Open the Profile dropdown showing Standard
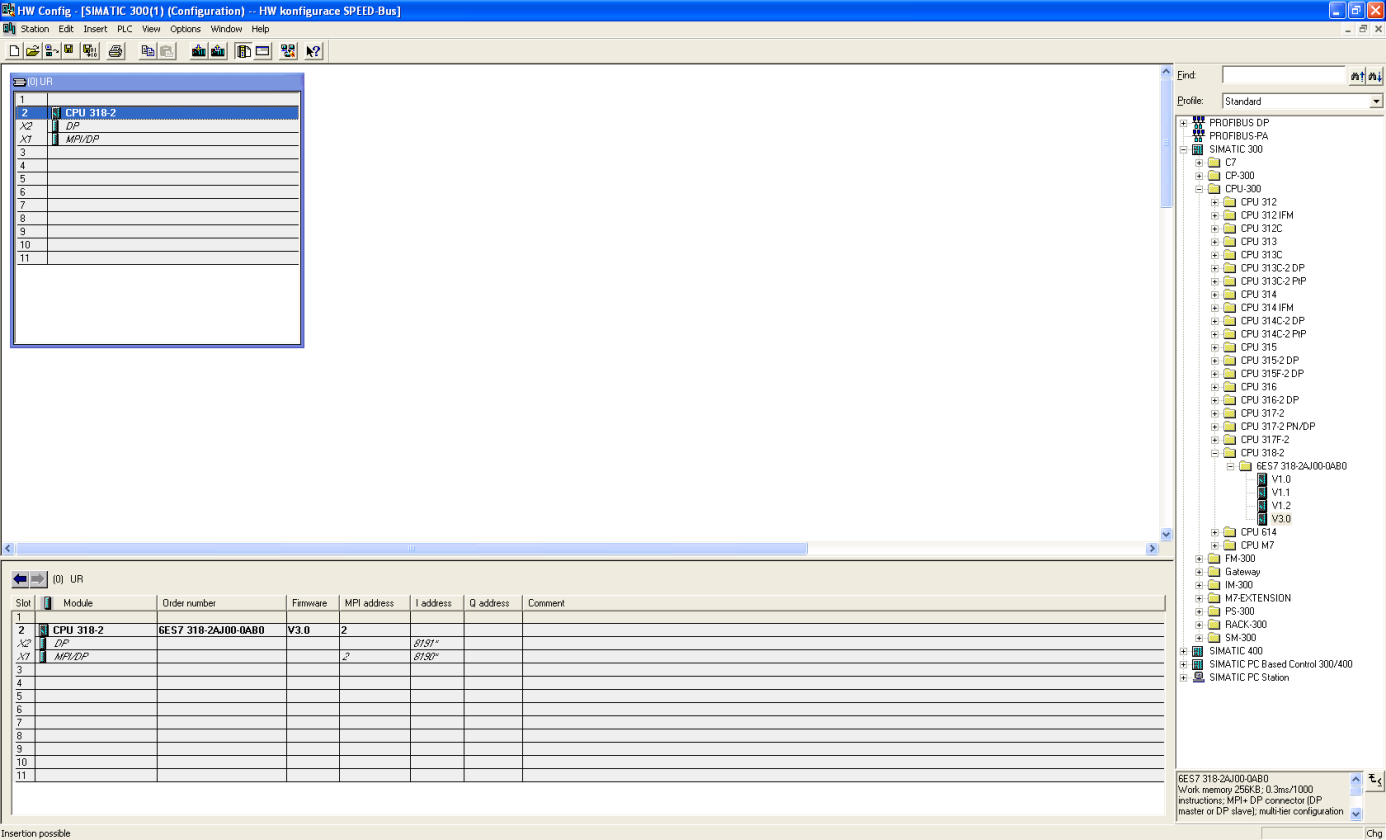The width and height of the screenshot is (1386, 840). [x=1376, y=101]
